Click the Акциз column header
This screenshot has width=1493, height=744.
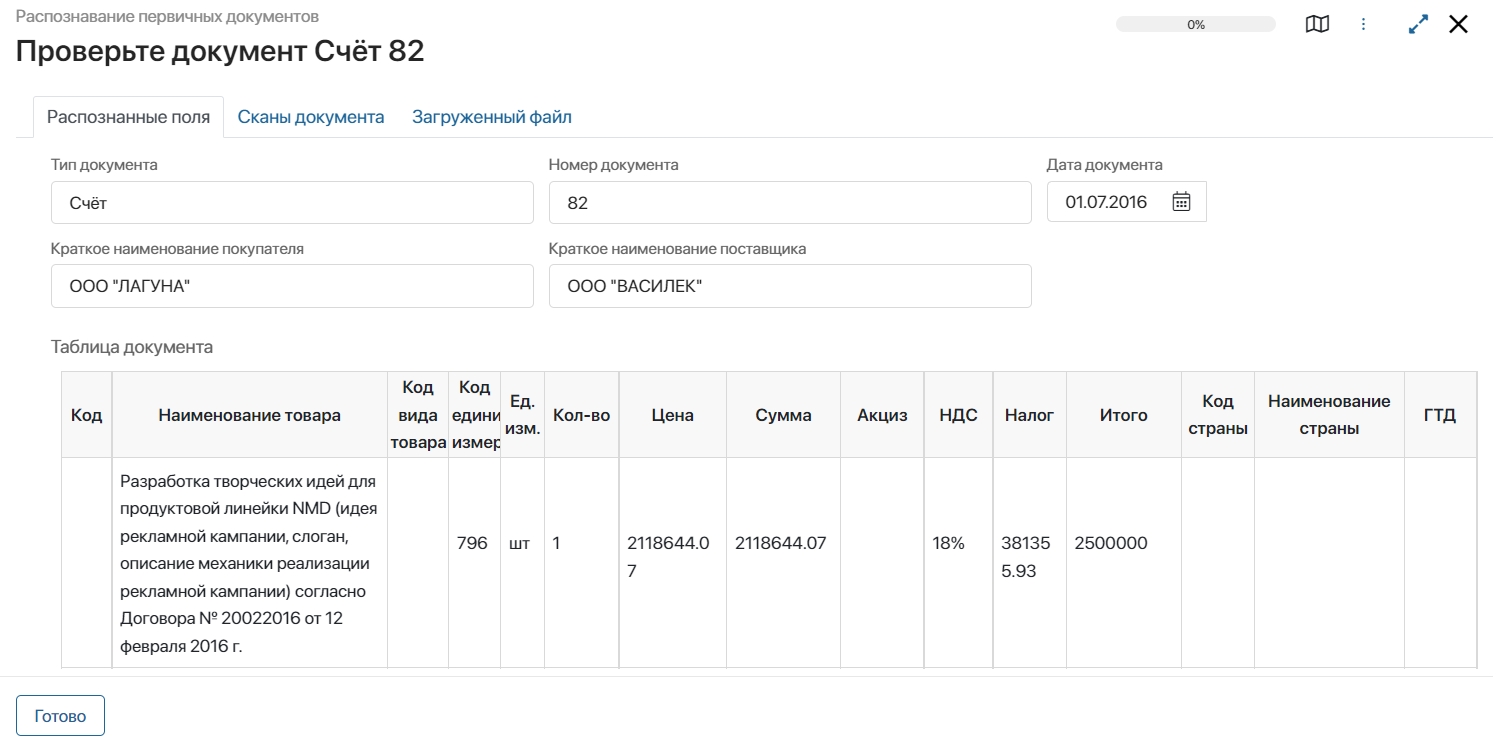click(x=882, y=415)
